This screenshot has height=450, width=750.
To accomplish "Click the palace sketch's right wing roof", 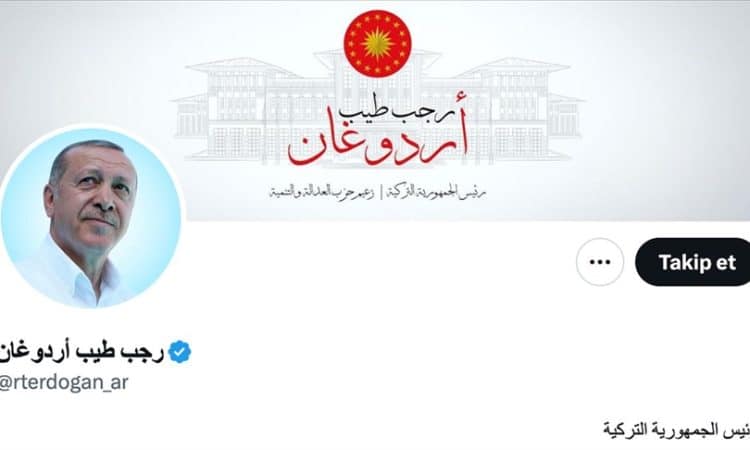I will coord(513,67).
